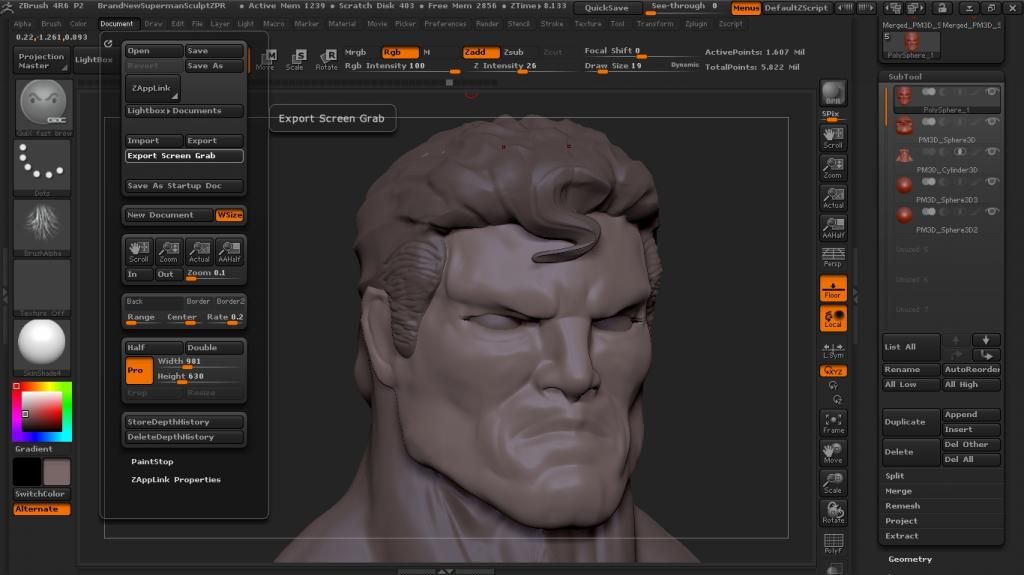
Task: Expand the Remesh subtool section
Action: 903,506
